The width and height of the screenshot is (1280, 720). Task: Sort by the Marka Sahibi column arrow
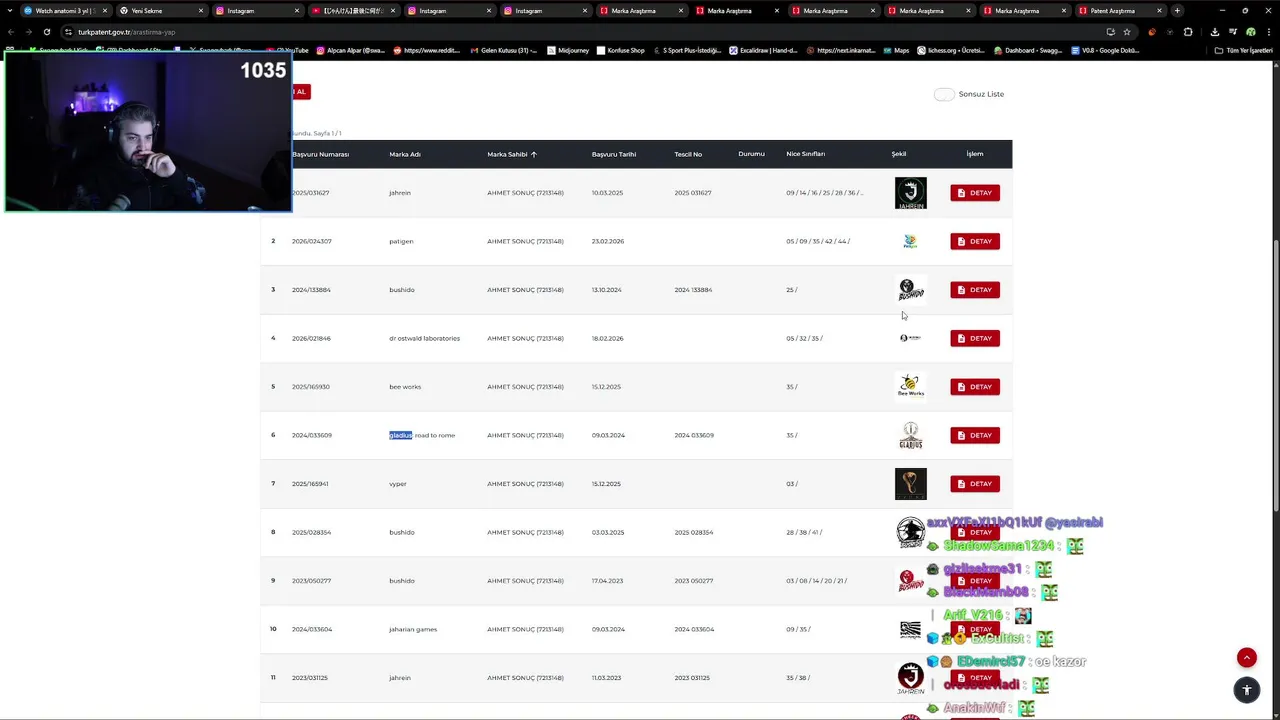point(534,154)
